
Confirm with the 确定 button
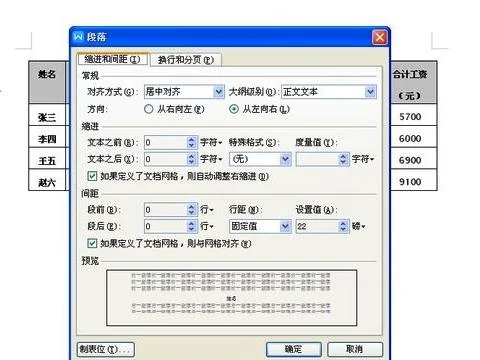tap(294, 349)
